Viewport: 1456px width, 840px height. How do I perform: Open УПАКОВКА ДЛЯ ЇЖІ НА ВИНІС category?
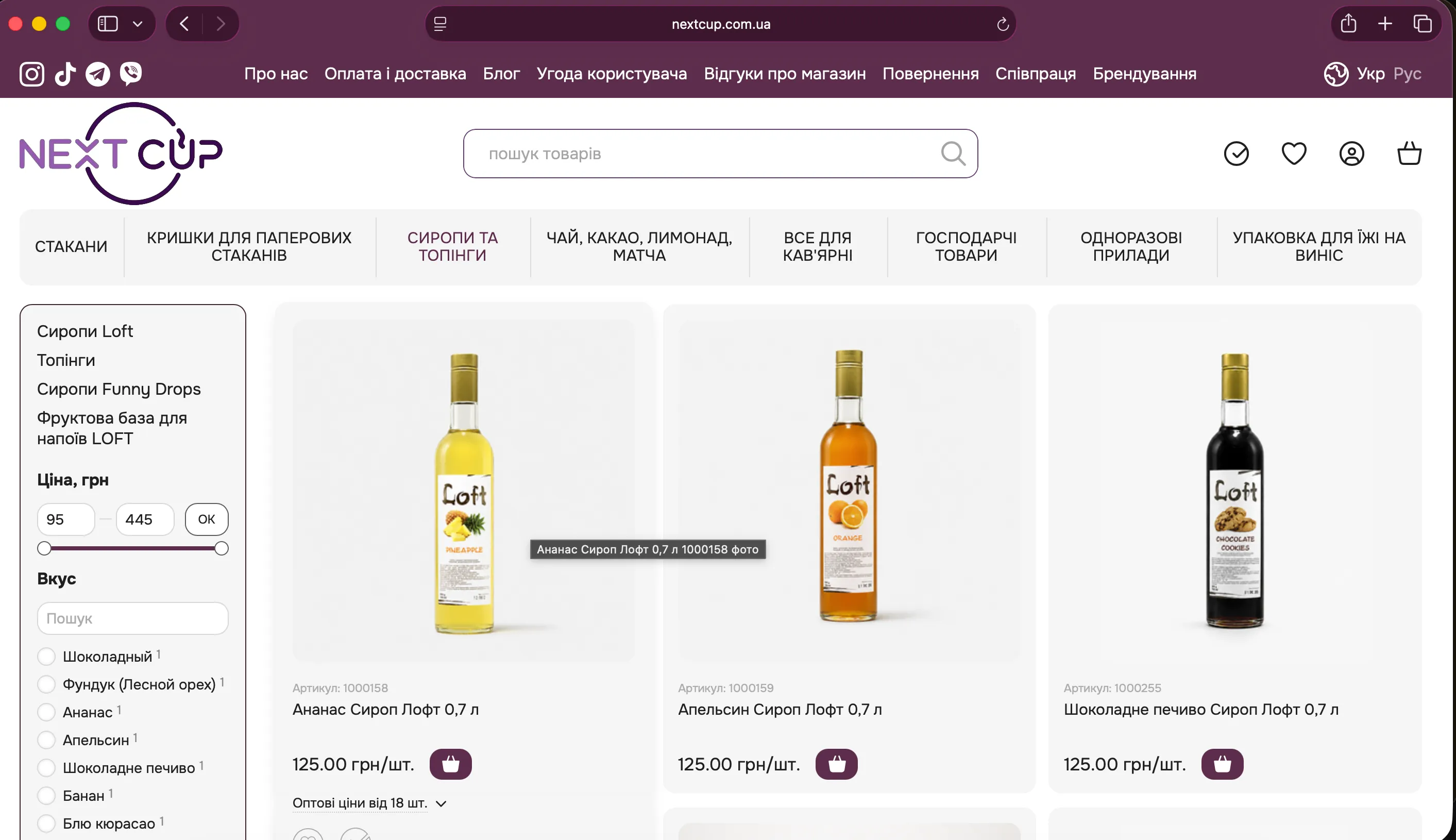(1319, 247)
